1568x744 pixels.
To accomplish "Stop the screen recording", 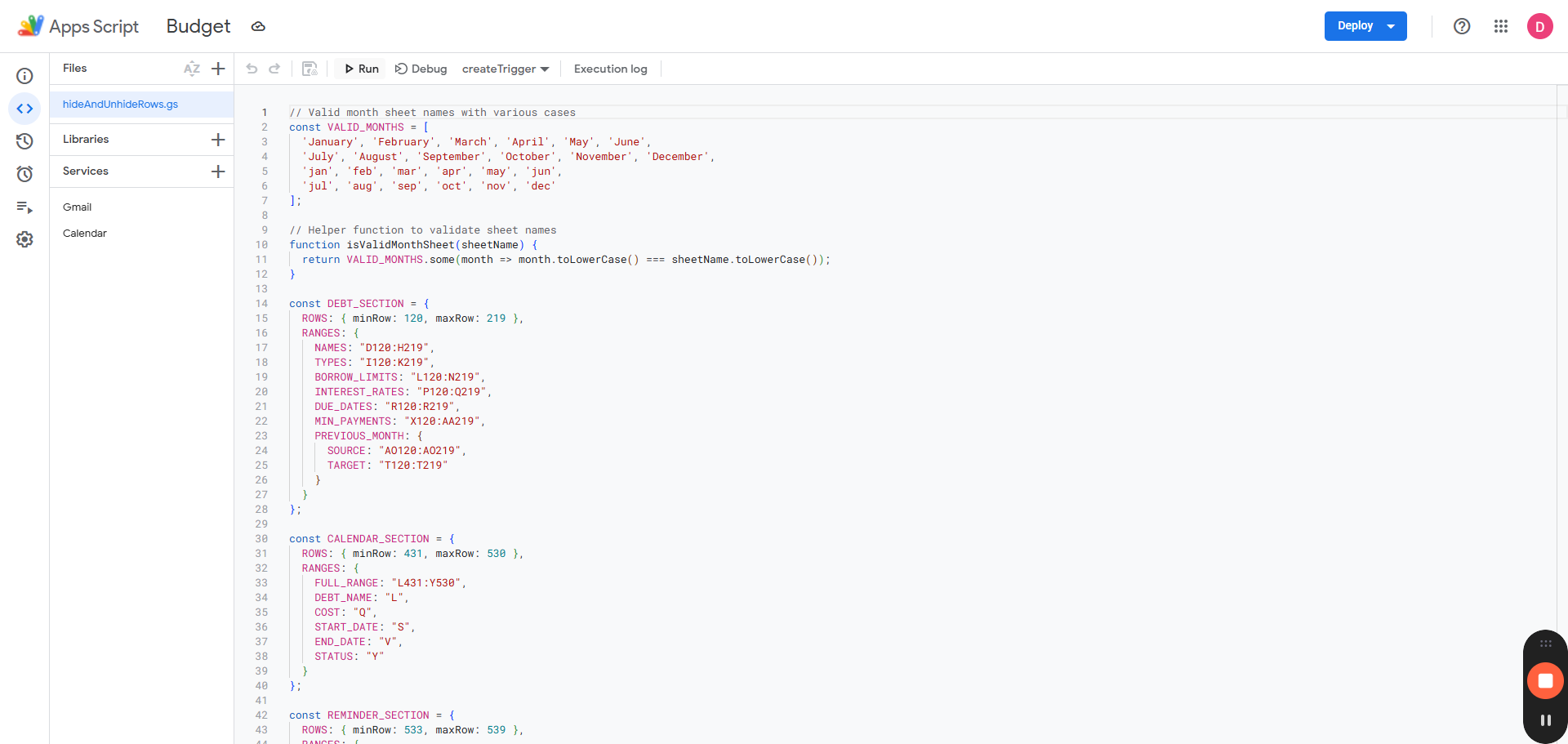I will [1545, 680].
